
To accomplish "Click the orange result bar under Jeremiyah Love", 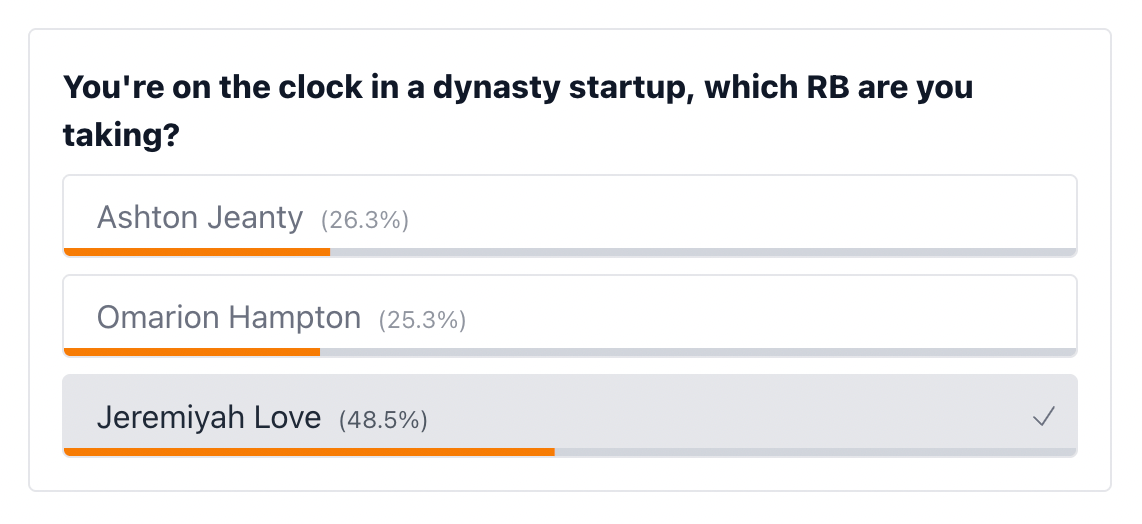I will click(309, 452).
